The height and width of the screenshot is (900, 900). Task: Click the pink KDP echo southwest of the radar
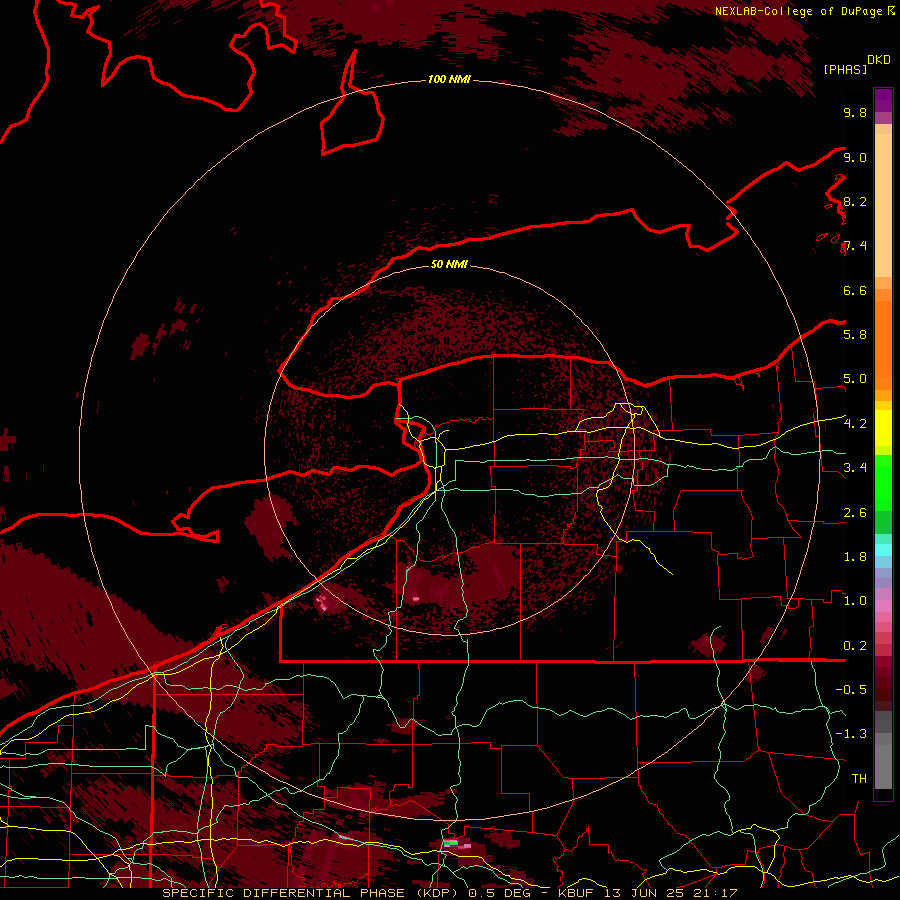pyautogui.click(x=323, y=603)
